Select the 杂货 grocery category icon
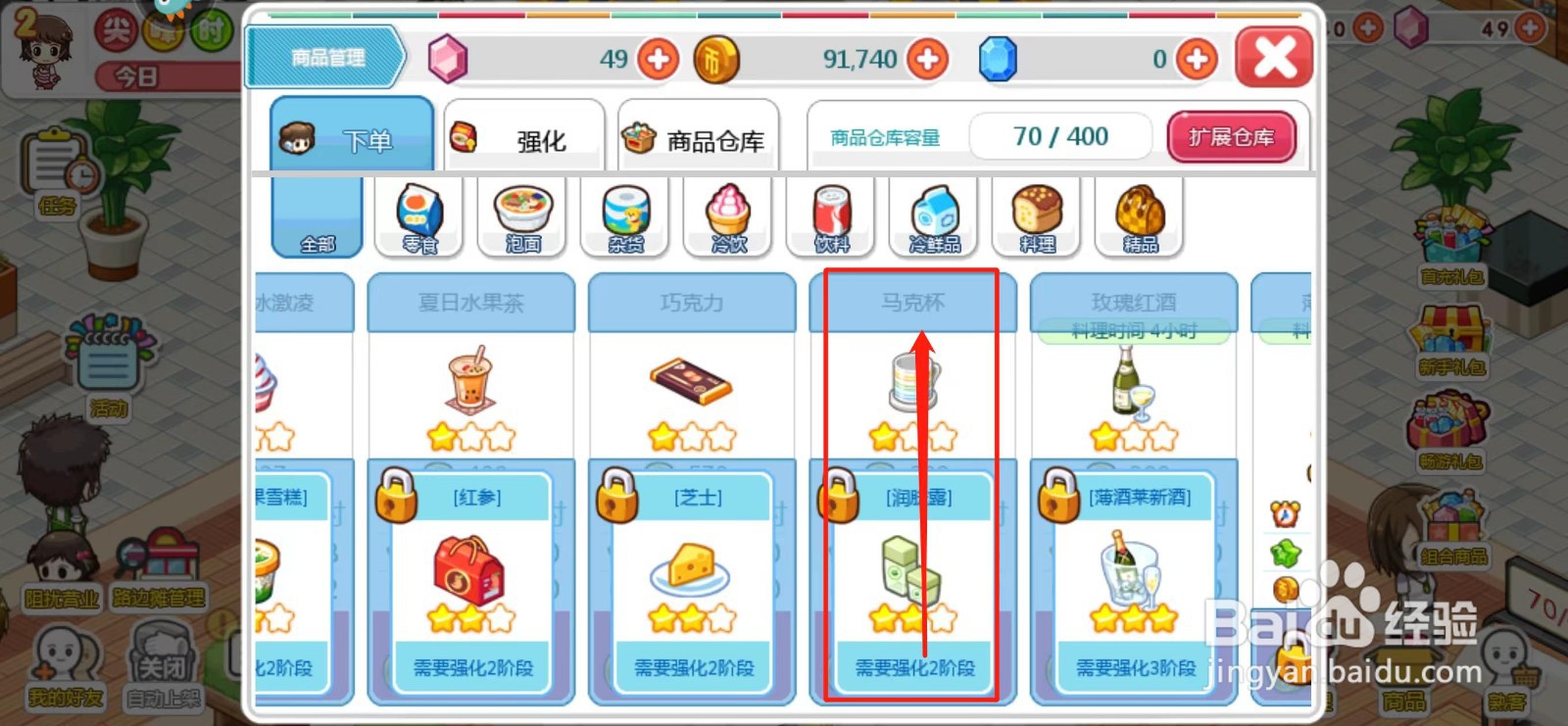1568x726 pixels. [625, 218]
